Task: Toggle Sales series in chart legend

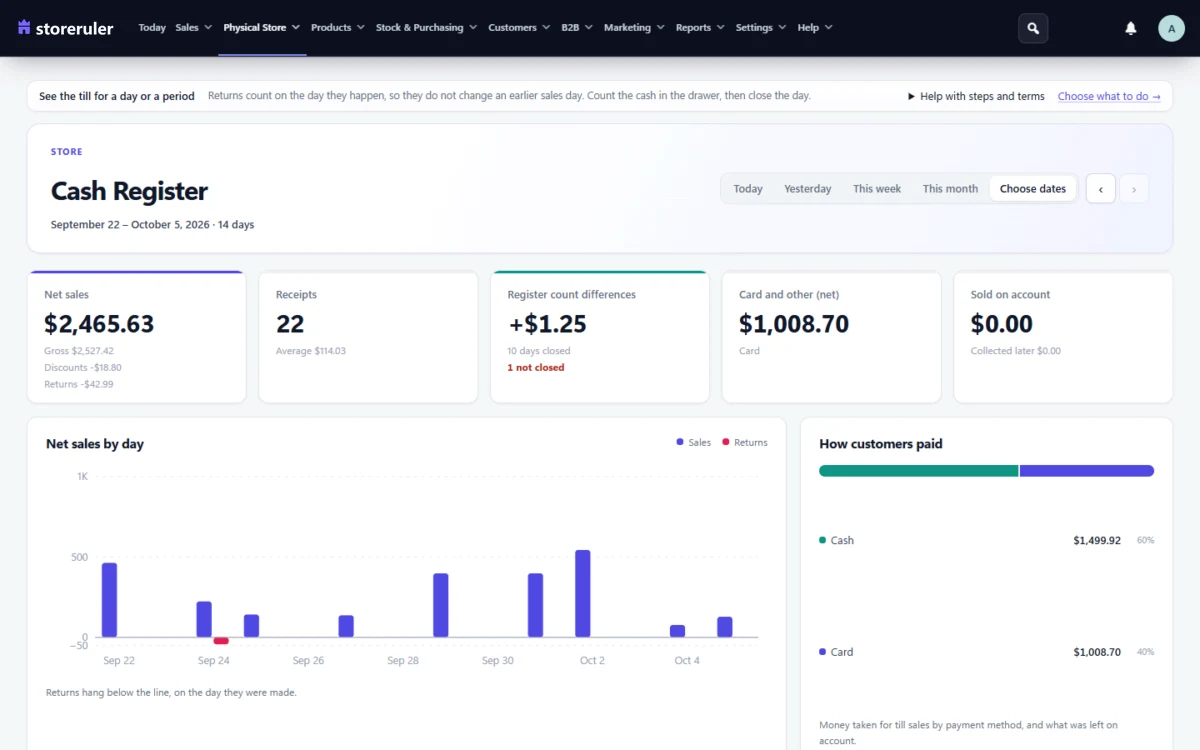Action: pyautogui.click(x=694, y=442)
